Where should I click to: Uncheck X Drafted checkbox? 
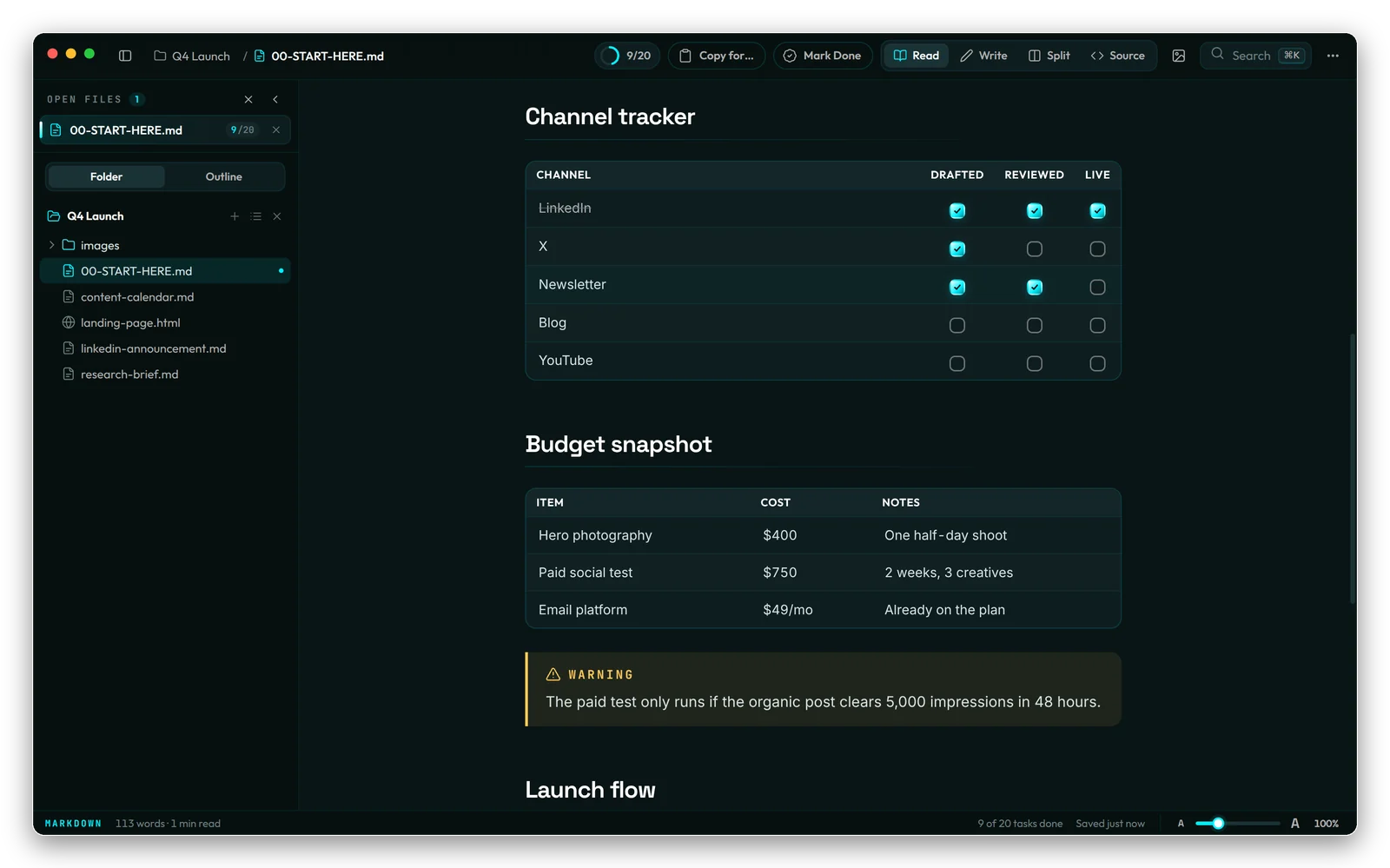[x=957, y=249]
